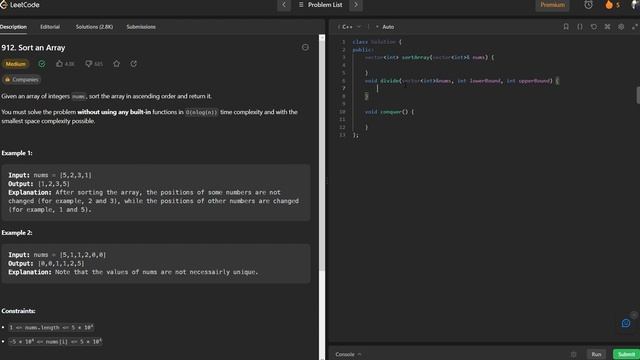
Task: Click the Constraints heading
Action: click(x=18, y=311)
